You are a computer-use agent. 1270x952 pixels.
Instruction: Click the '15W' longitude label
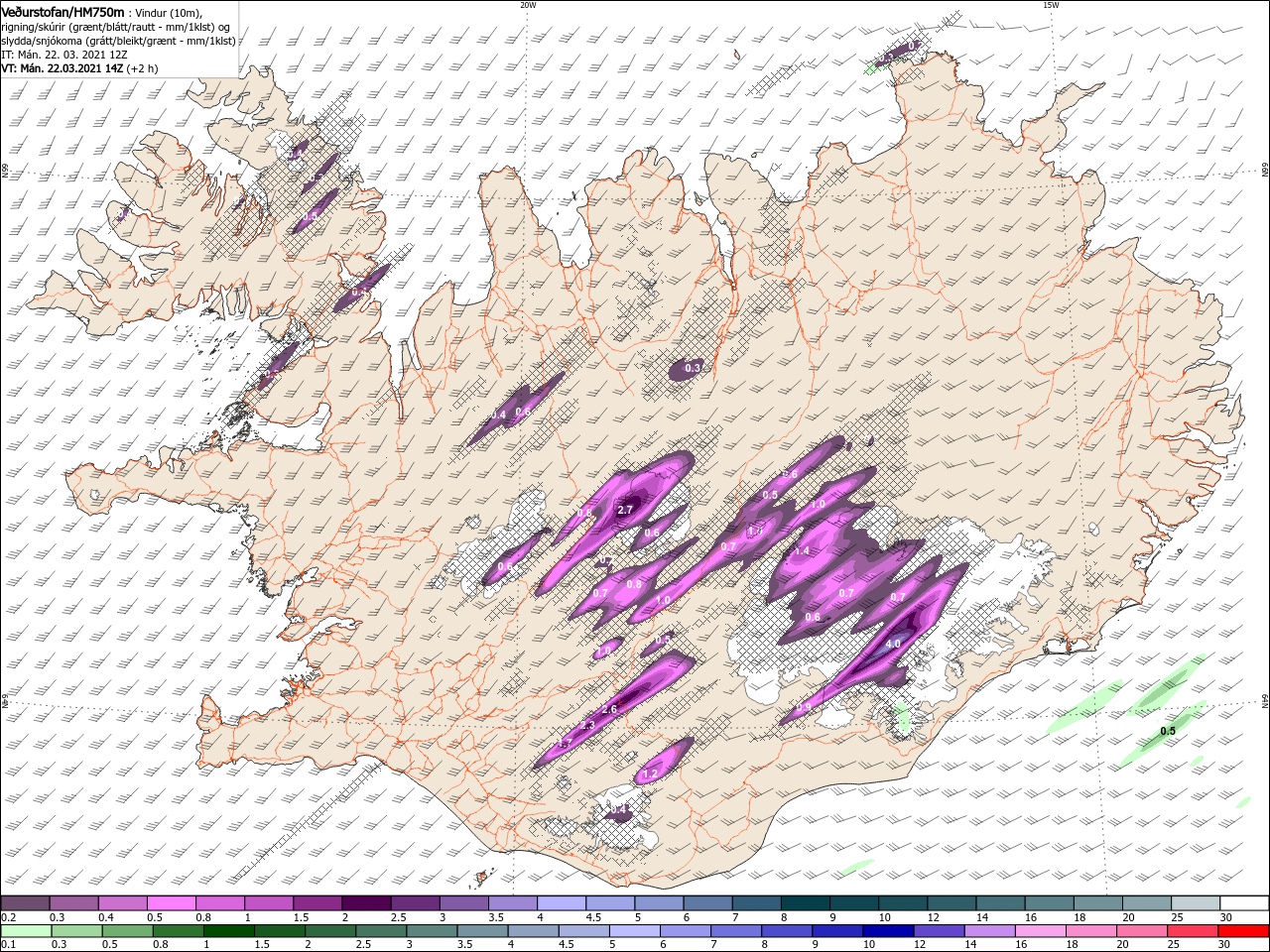[1051, 5]
